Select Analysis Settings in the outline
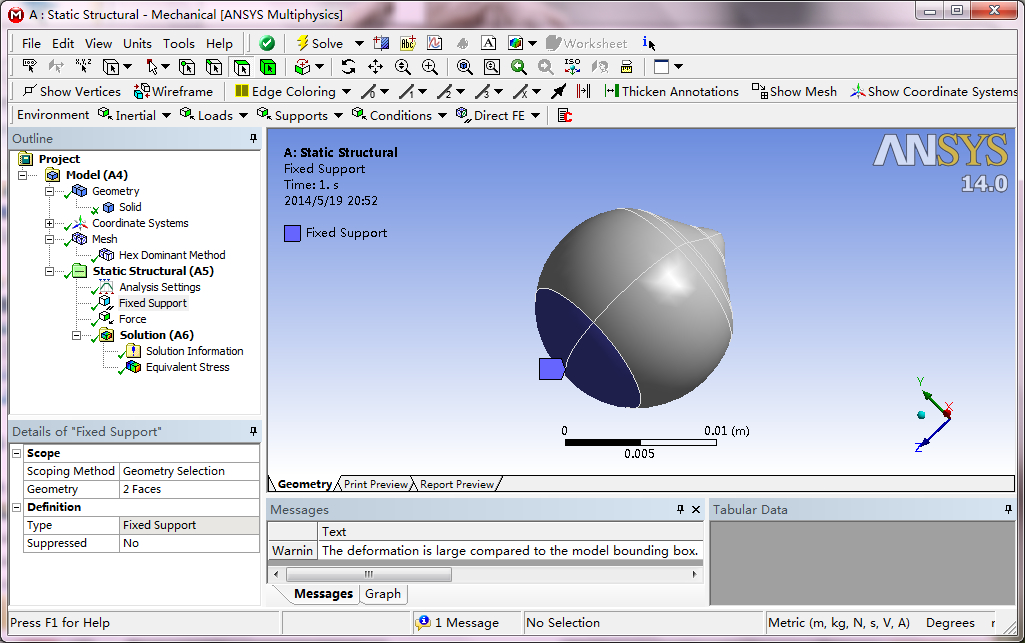 click(x=160, y=287)
